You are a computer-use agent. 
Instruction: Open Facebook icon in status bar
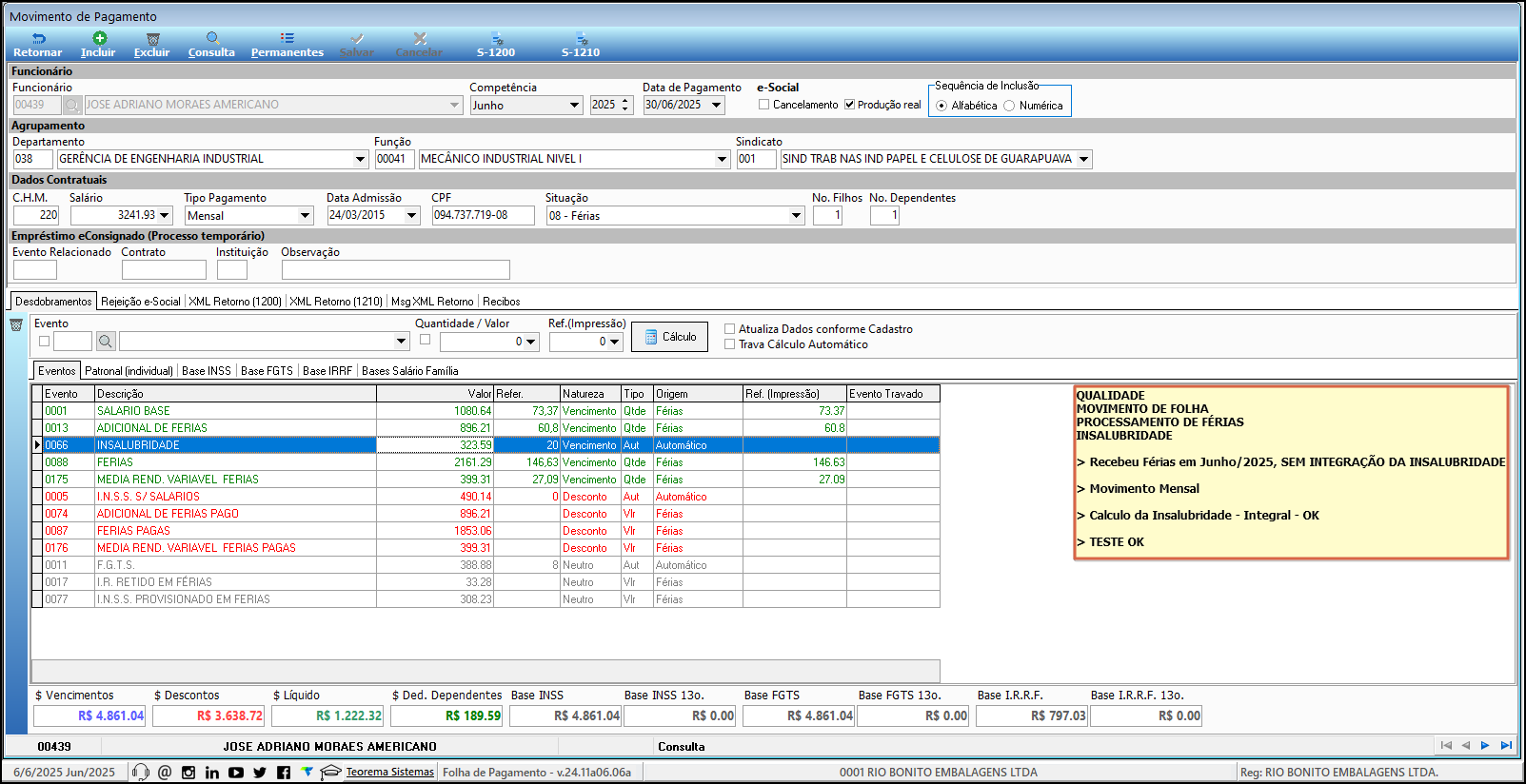[284, 772]
